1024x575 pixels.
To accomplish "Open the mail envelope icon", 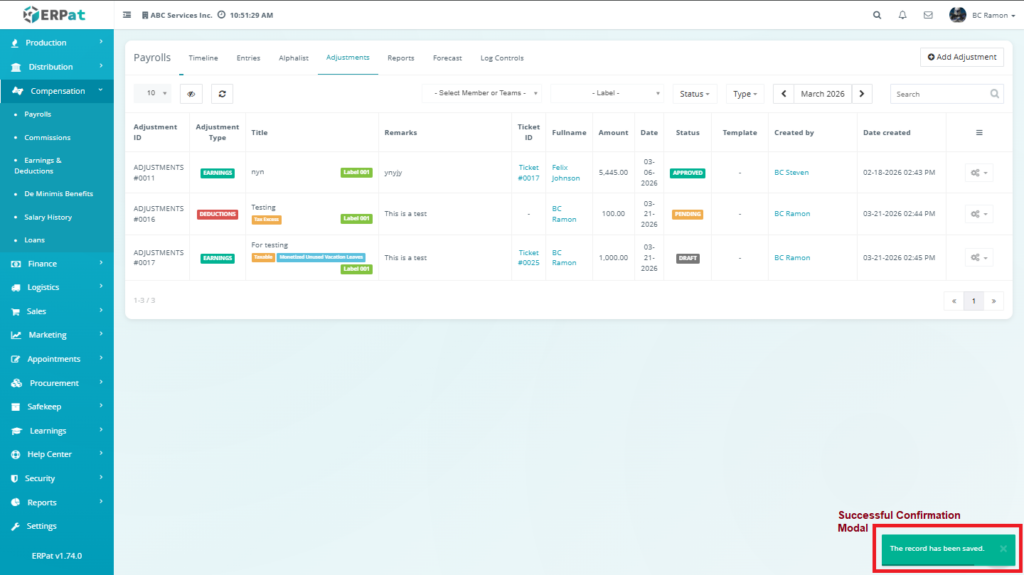I will click(928, 15).
